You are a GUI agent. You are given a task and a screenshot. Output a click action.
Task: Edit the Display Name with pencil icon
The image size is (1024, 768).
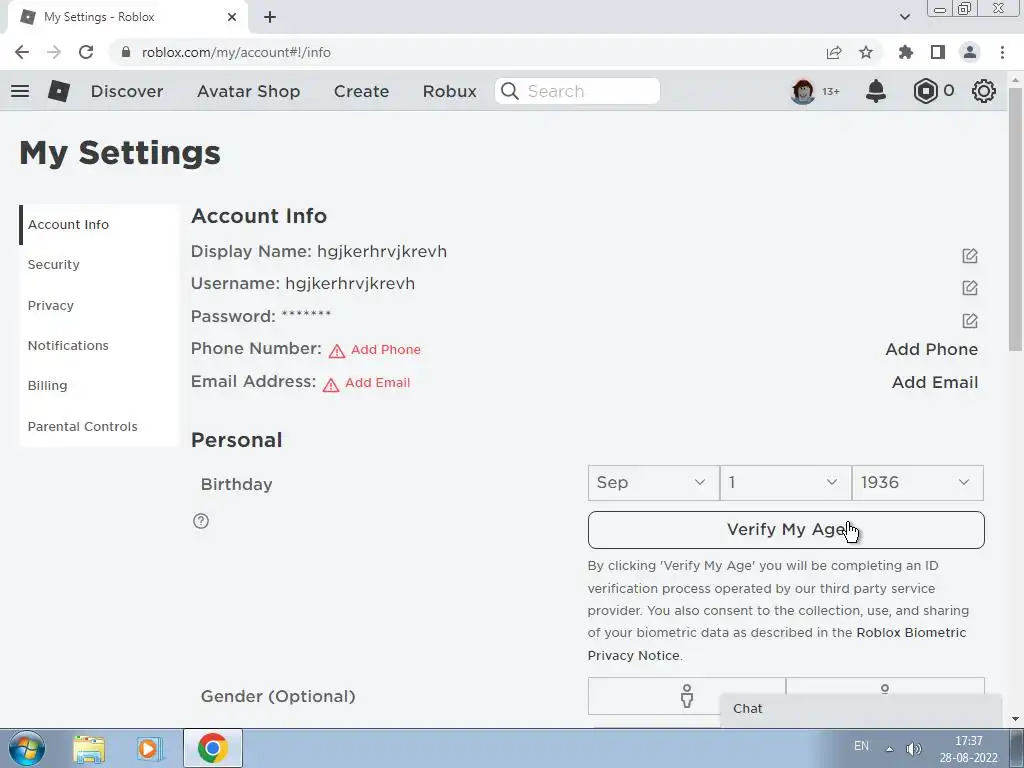(x=970, y=255)
